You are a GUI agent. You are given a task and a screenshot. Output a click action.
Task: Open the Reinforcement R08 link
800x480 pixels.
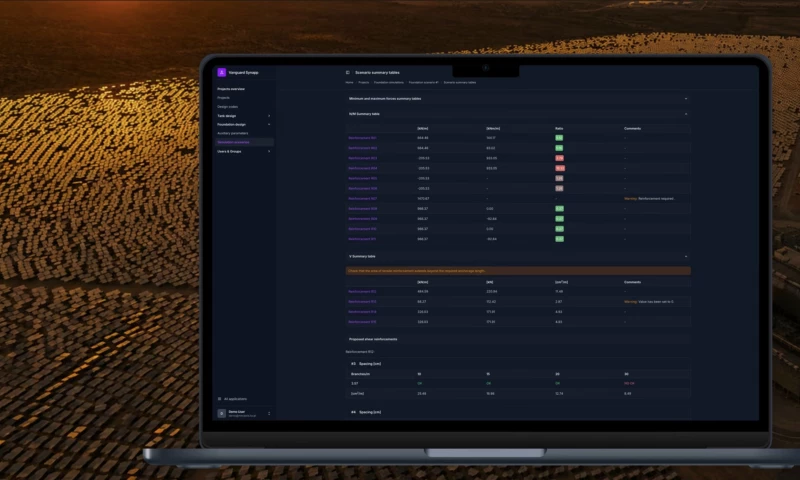coord(362,209)
